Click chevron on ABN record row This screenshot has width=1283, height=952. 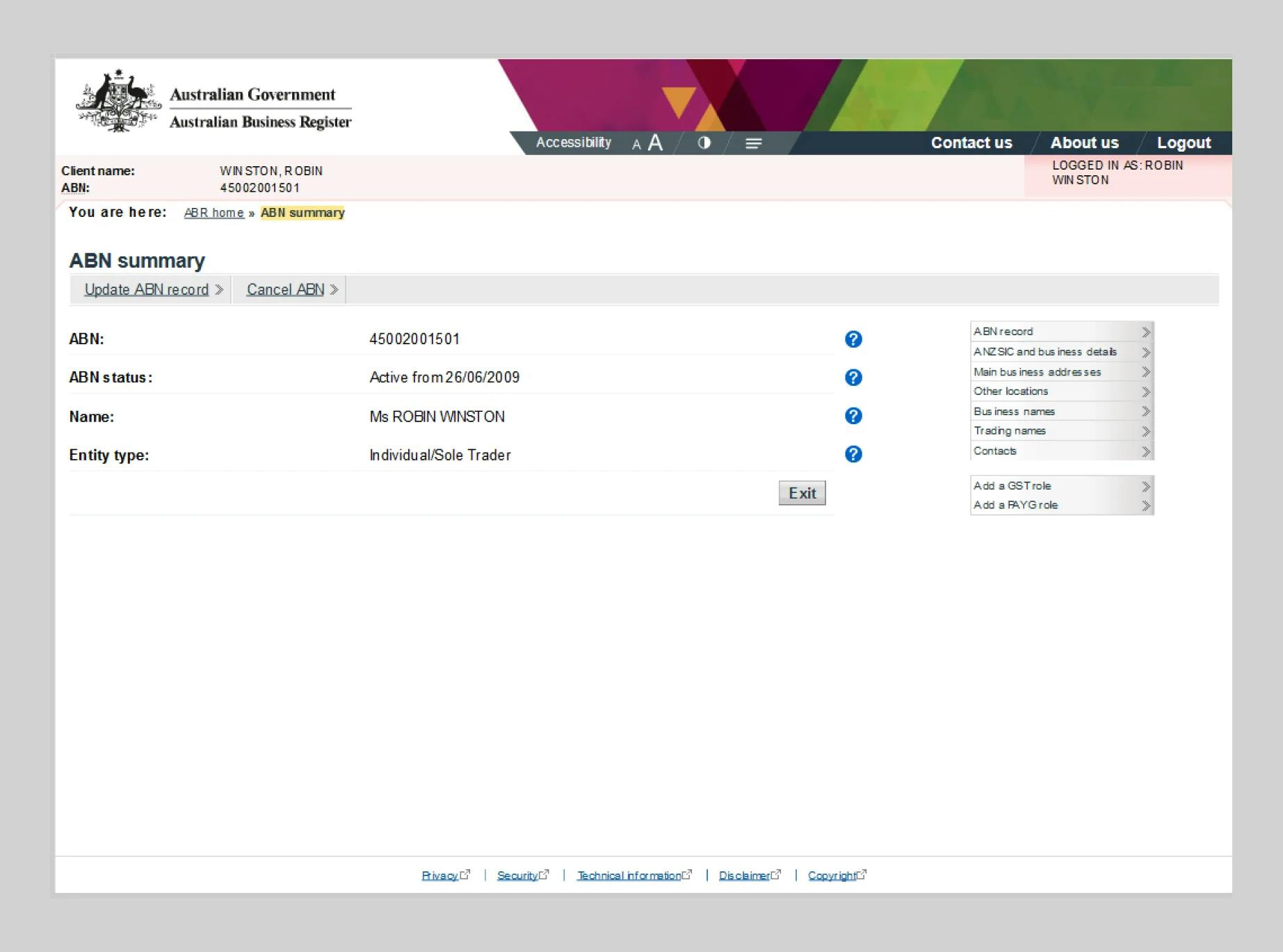tap(1146, 332)
